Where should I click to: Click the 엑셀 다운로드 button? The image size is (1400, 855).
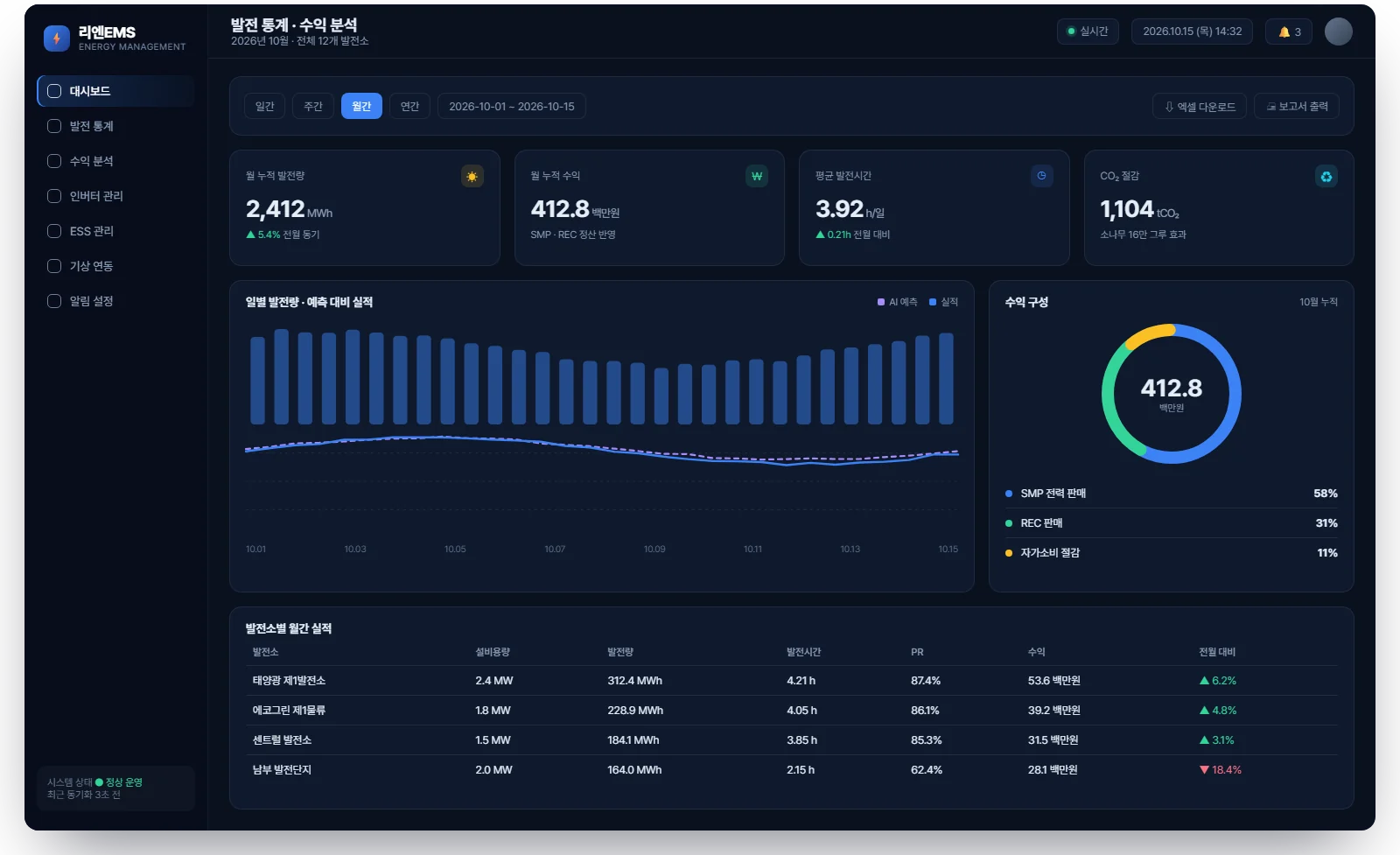[x=1200, y=106]
